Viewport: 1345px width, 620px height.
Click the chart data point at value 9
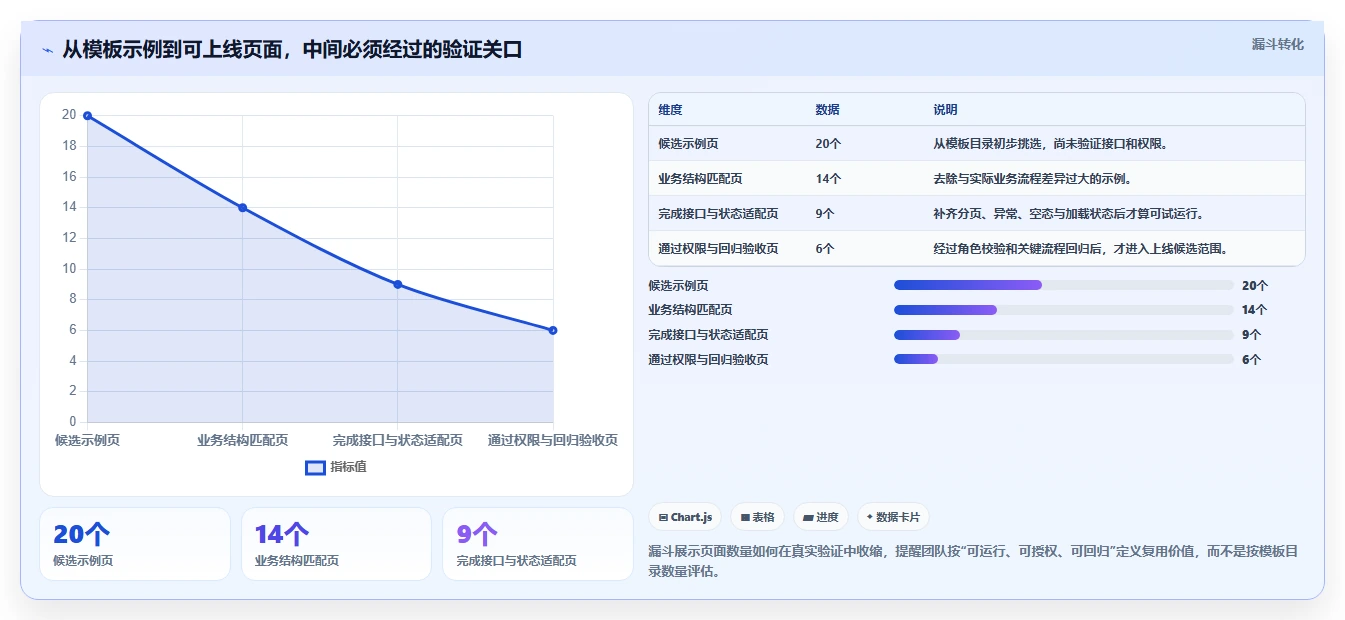coord(398,284)
